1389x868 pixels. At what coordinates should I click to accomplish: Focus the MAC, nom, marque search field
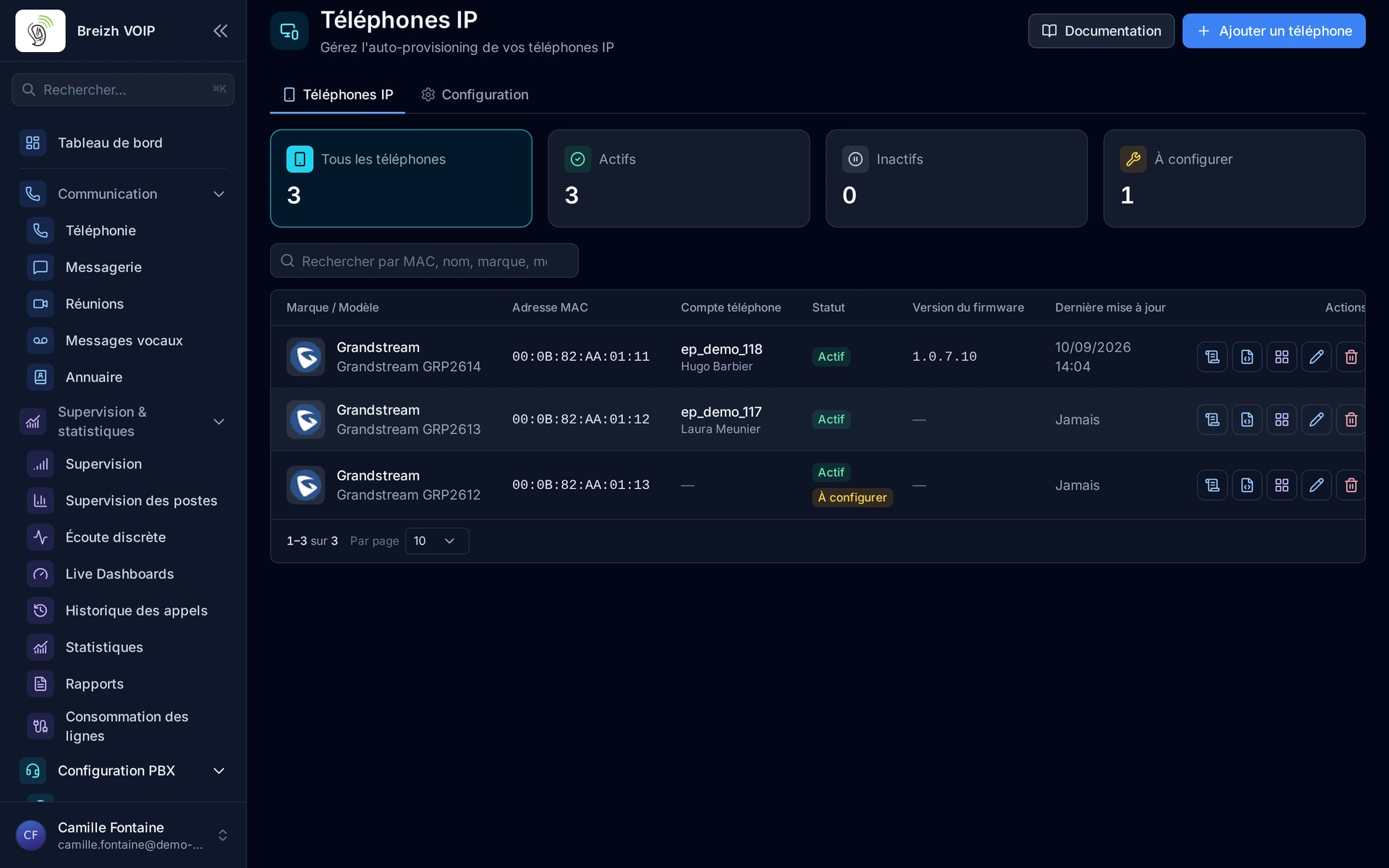[424, 260]
